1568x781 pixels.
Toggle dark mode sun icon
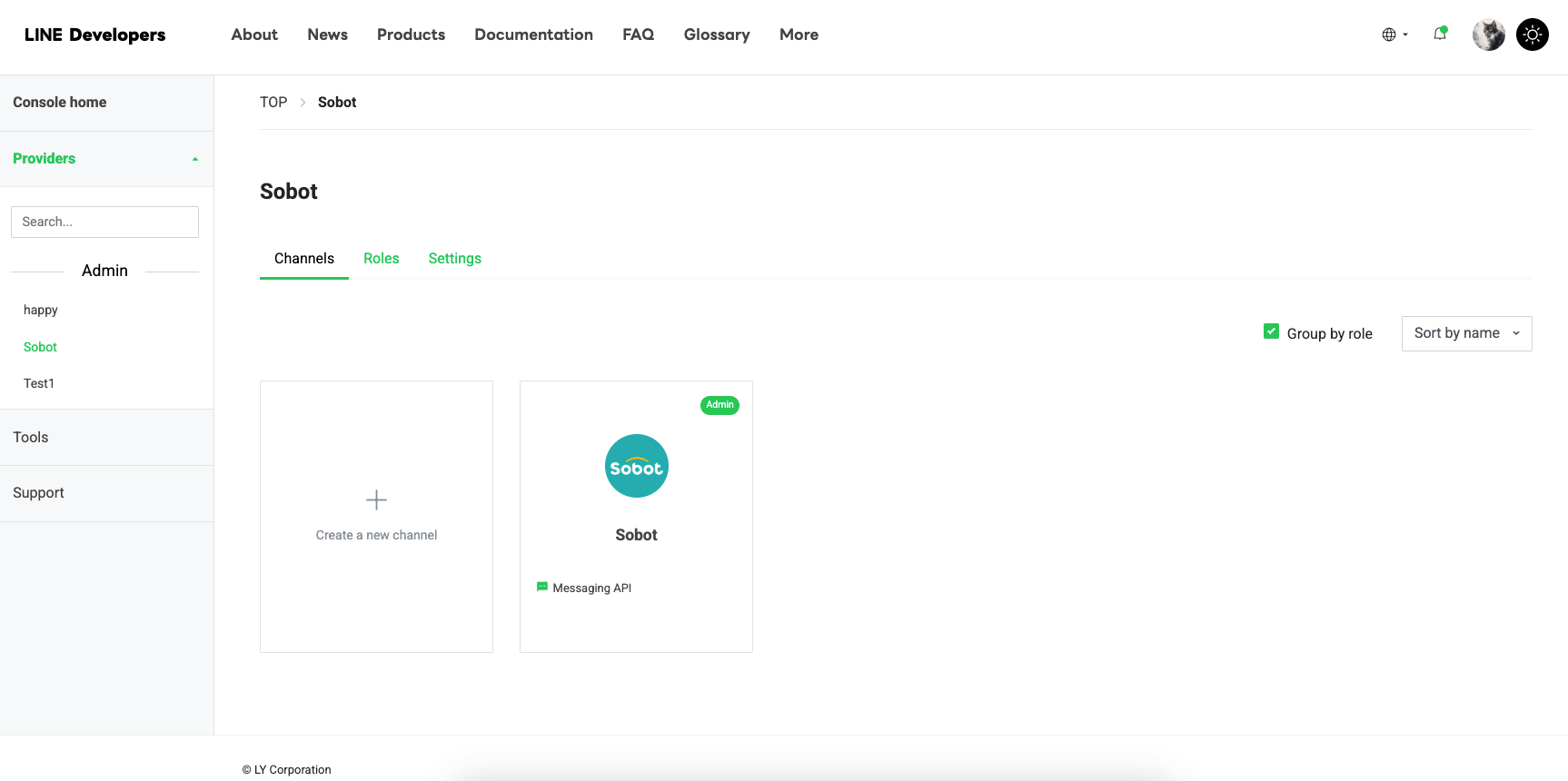(1533, 35)
